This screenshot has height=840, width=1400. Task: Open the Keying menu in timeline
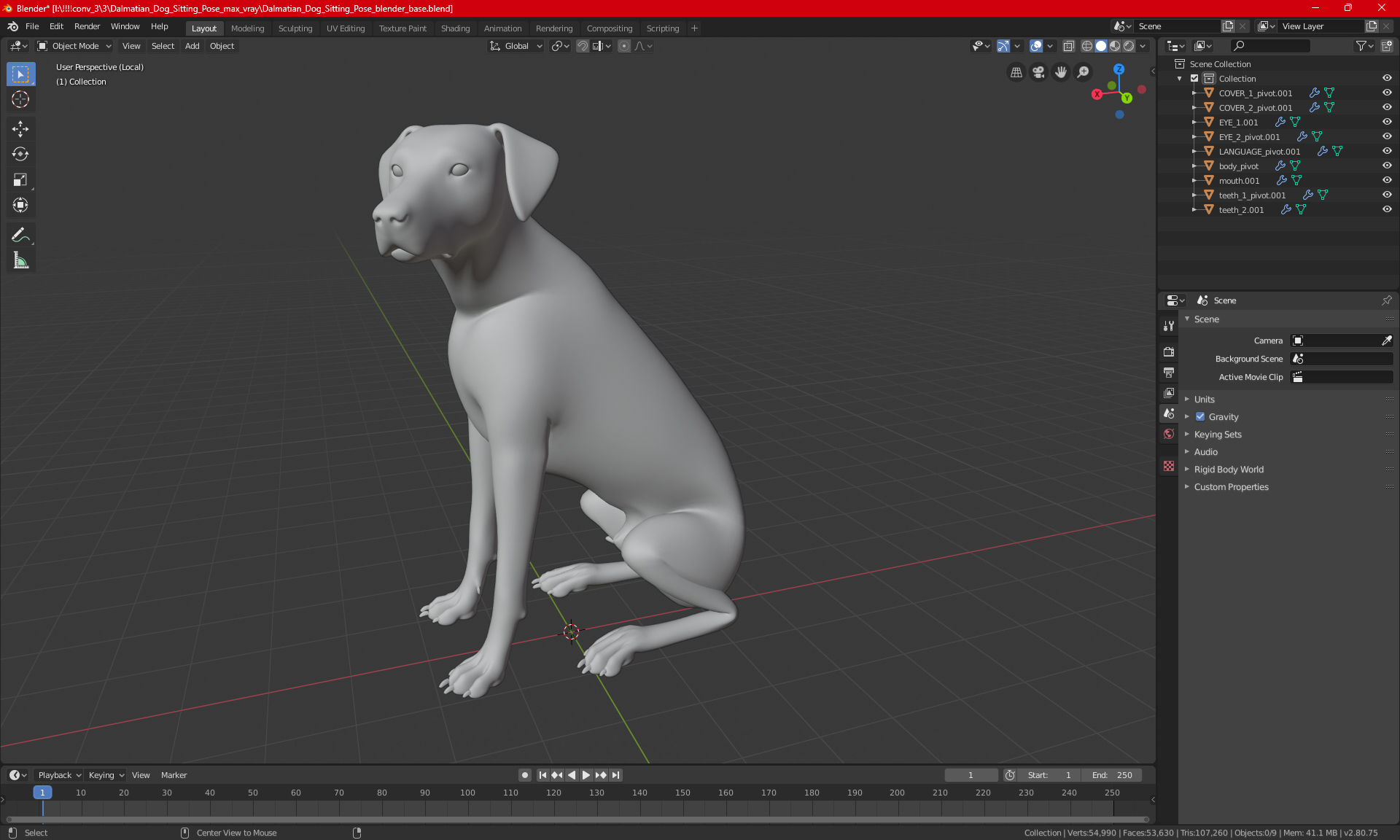click(106, 775)
